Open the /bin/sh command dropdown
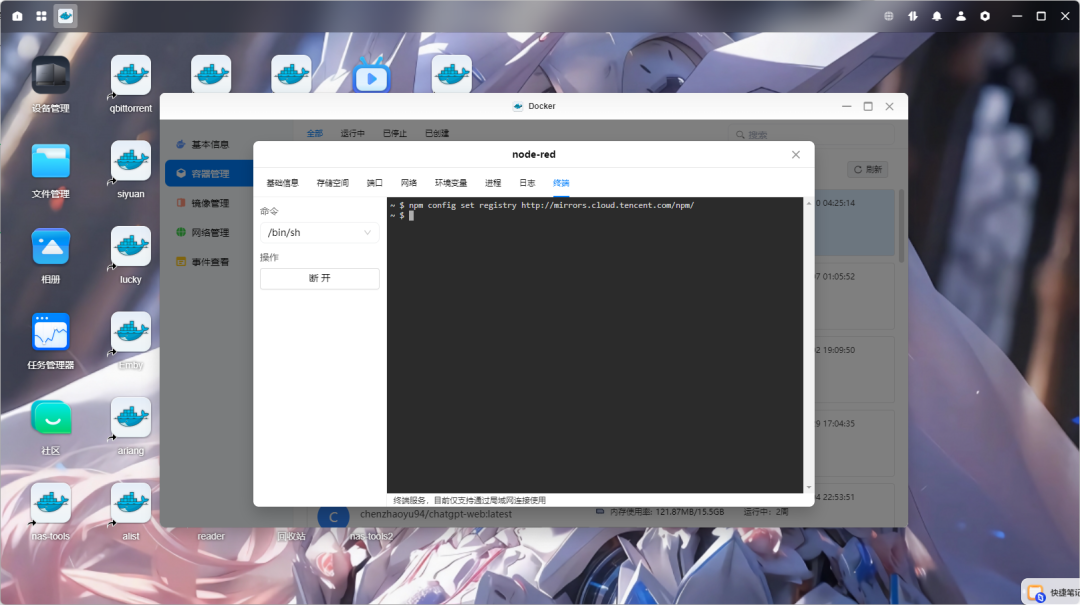The width and height of the screenshot is (1080, 605). (319, 231)
